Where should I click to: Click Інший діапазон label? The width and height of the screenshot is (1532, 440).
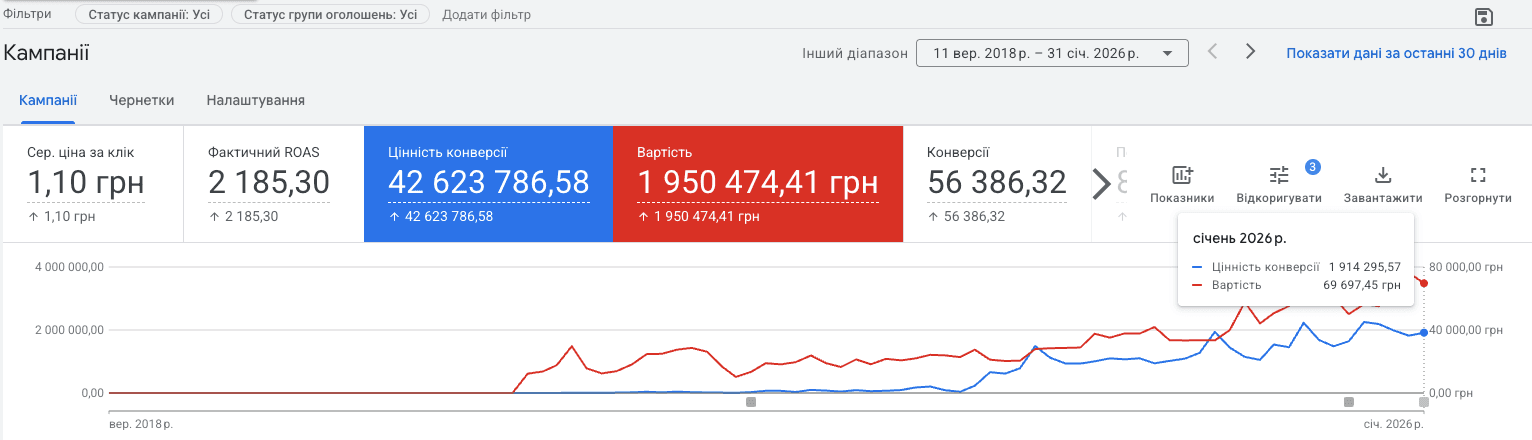pyautogui.click(x=855, y=53)
